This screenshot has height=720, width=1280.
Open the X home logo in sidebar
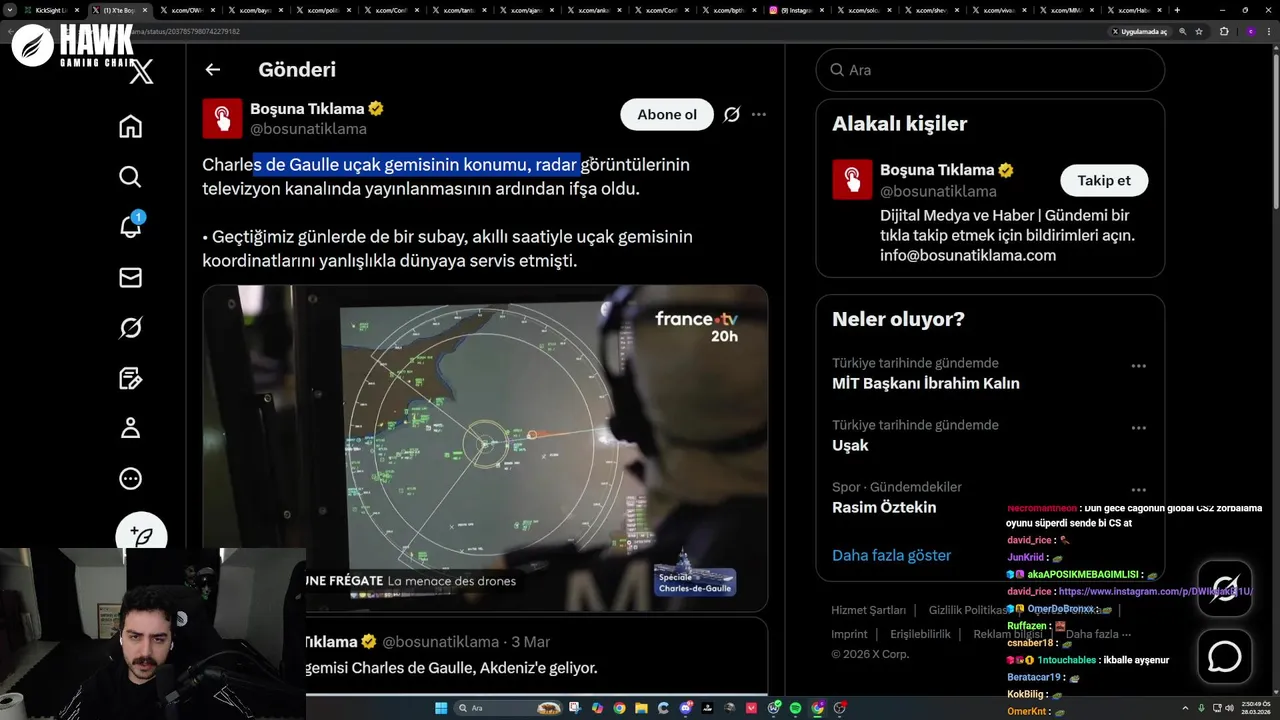pos(142,72)
